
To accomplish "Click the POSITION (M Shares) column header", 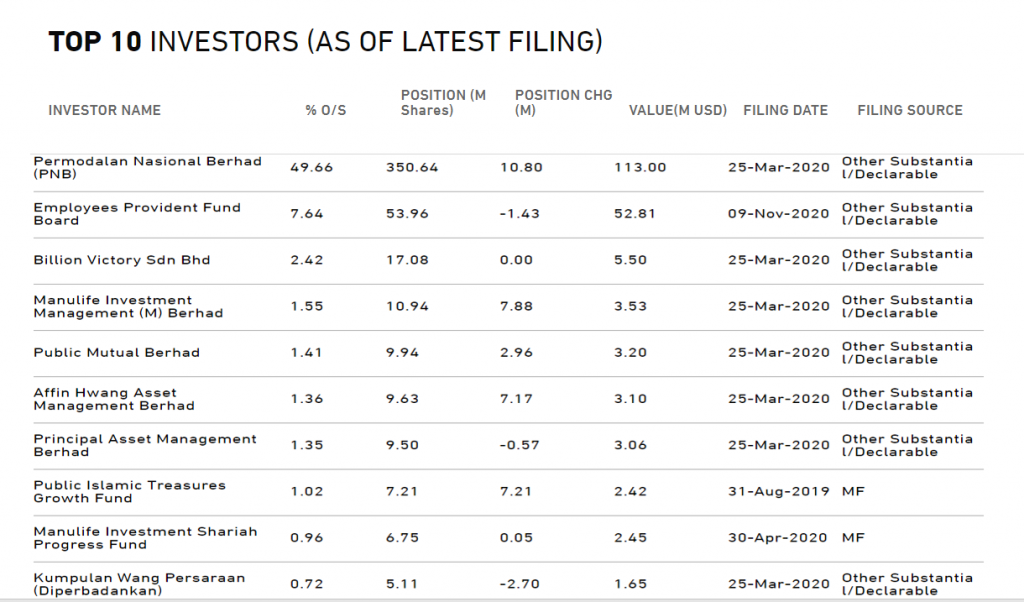I will pos(443,103).
